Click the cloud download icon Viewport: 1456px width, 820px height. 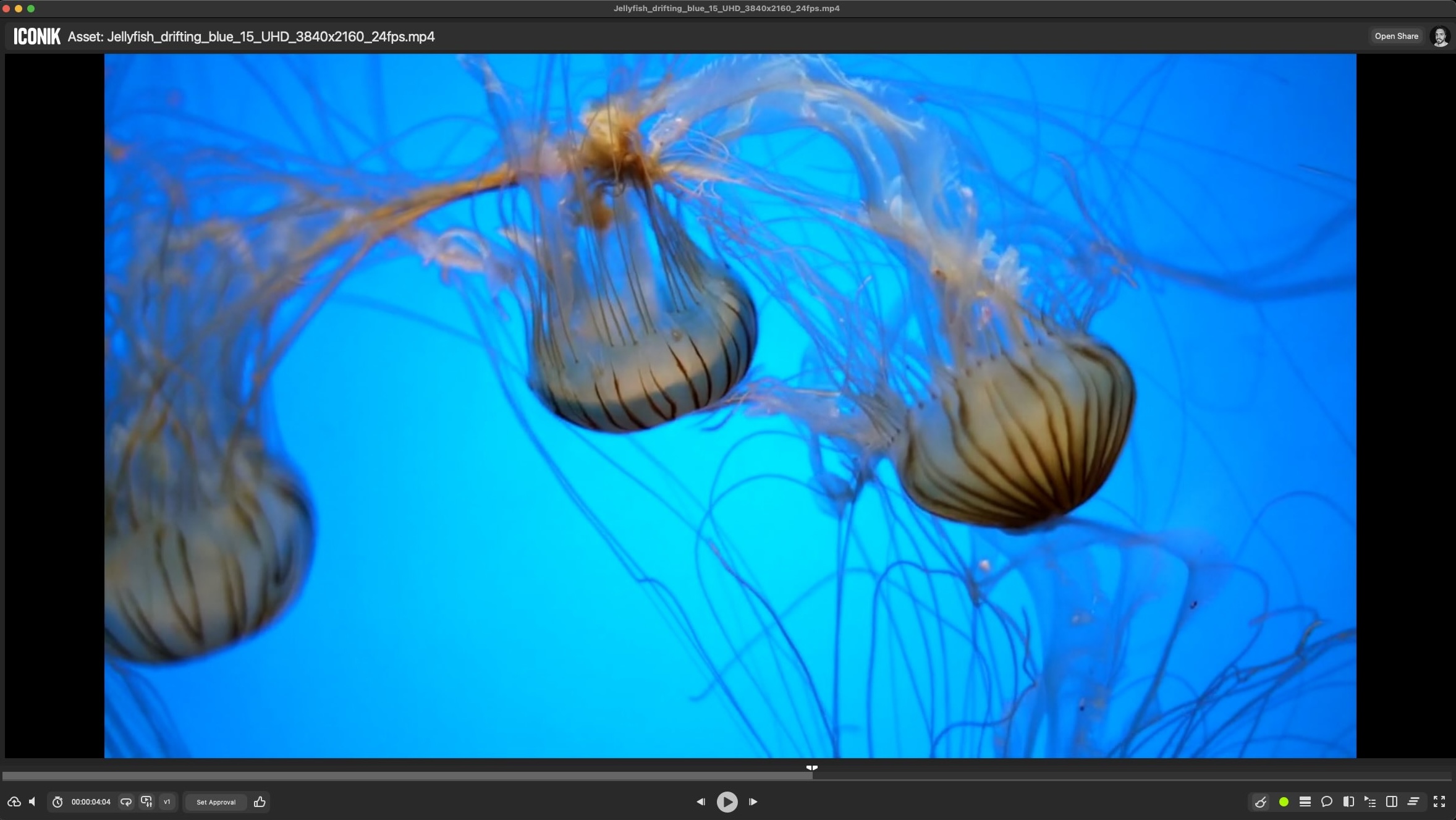tap(14, 801)
